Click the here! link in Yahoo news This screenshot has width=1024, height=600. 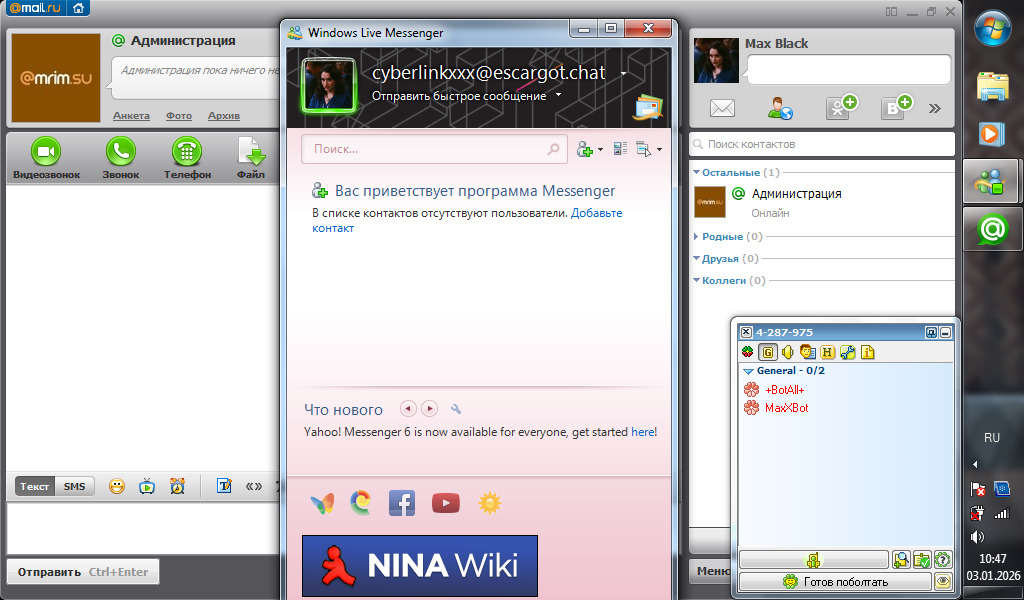644,432
